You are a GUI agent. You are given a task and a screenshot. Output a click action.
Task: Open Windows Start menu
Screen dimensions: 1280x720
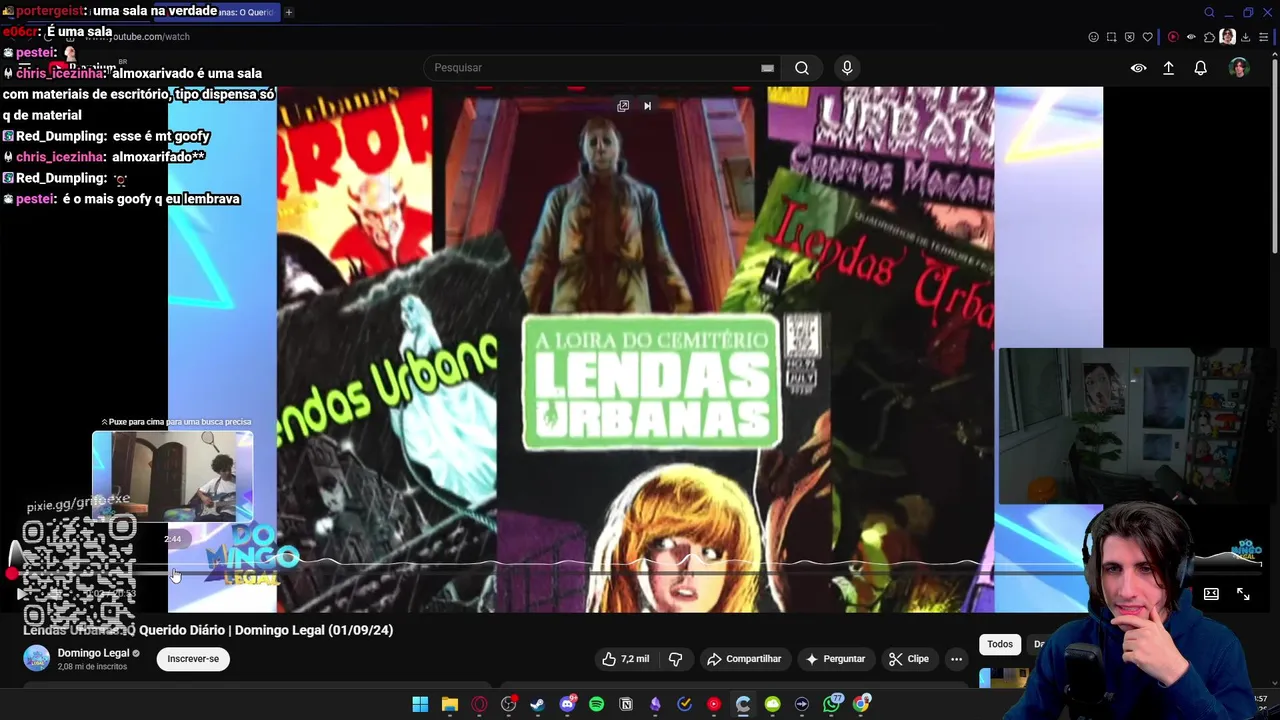pos(420,704)
